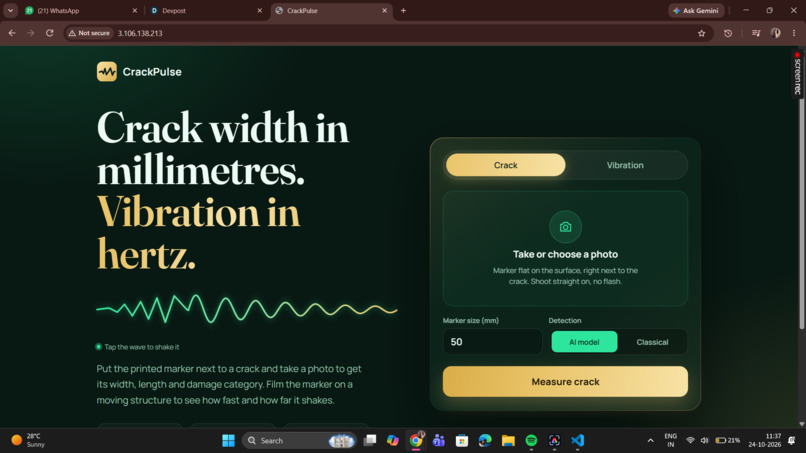Open Copilot from the taskbar

click(393, 441)
